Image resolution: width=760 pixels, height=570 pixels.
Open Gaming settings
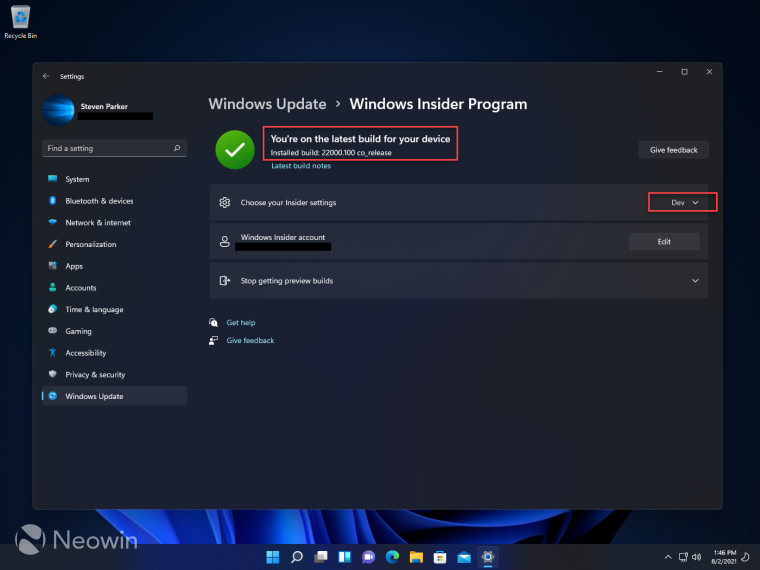point(114,331)
